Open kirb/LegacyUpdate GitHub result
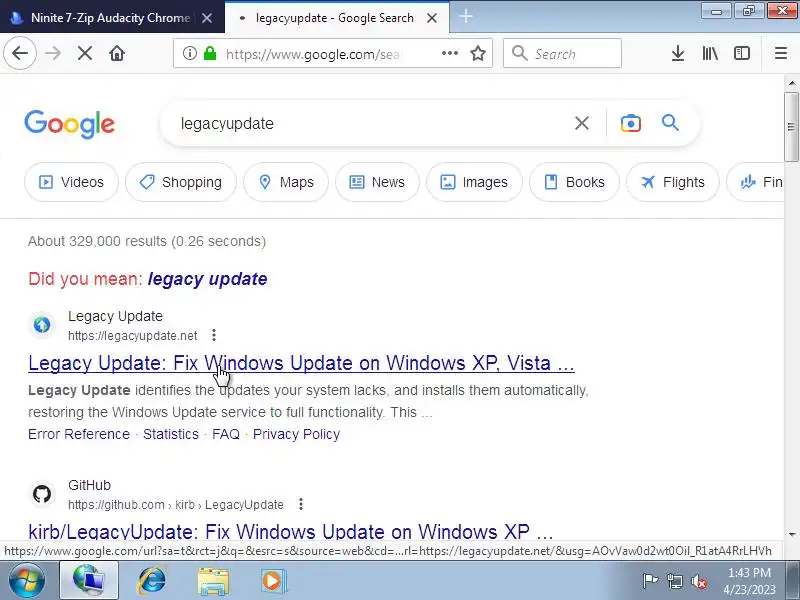This screenshot has height=600, width=800. [x=291, y=531]
